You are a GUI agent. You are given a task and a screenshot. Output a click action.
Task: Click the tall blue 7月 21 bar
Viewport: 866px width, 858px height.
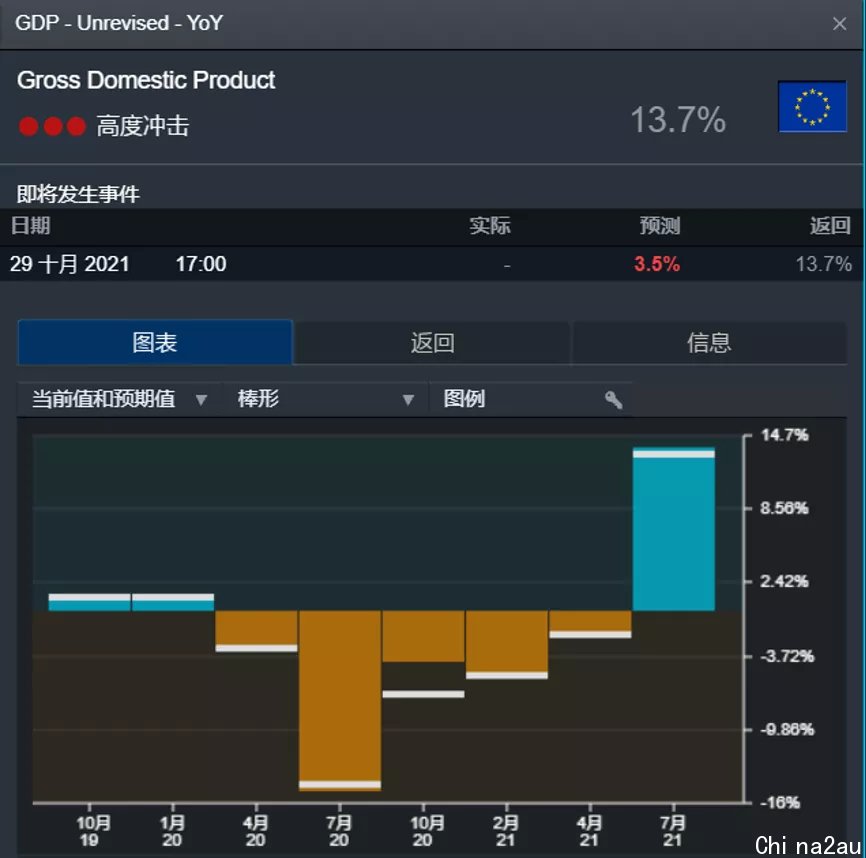click(674, 529)
